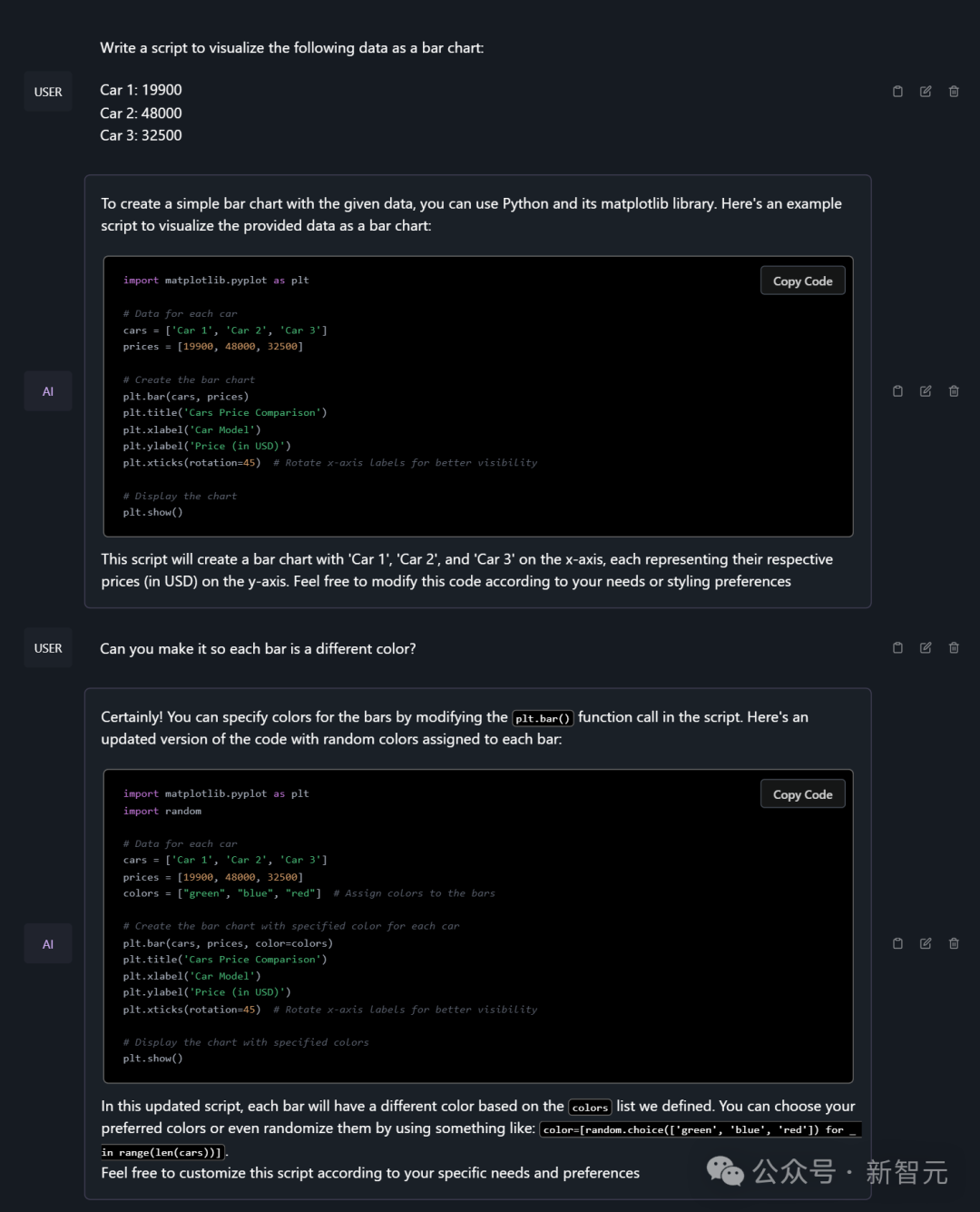Viewport: 980px width, 1212px height.
Task: Copy the second AI response about colors
Action: 897,944
